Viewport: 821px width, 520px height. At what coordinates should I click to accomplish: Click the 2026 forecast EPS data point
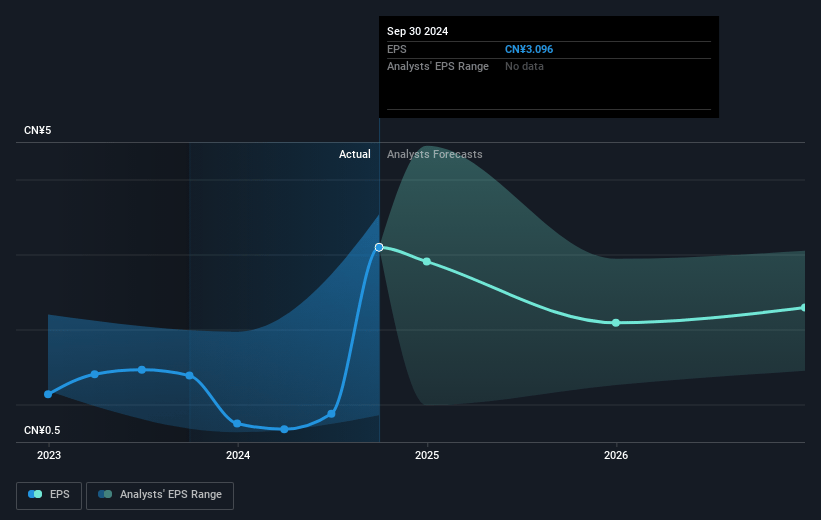[x=616, y=323]
